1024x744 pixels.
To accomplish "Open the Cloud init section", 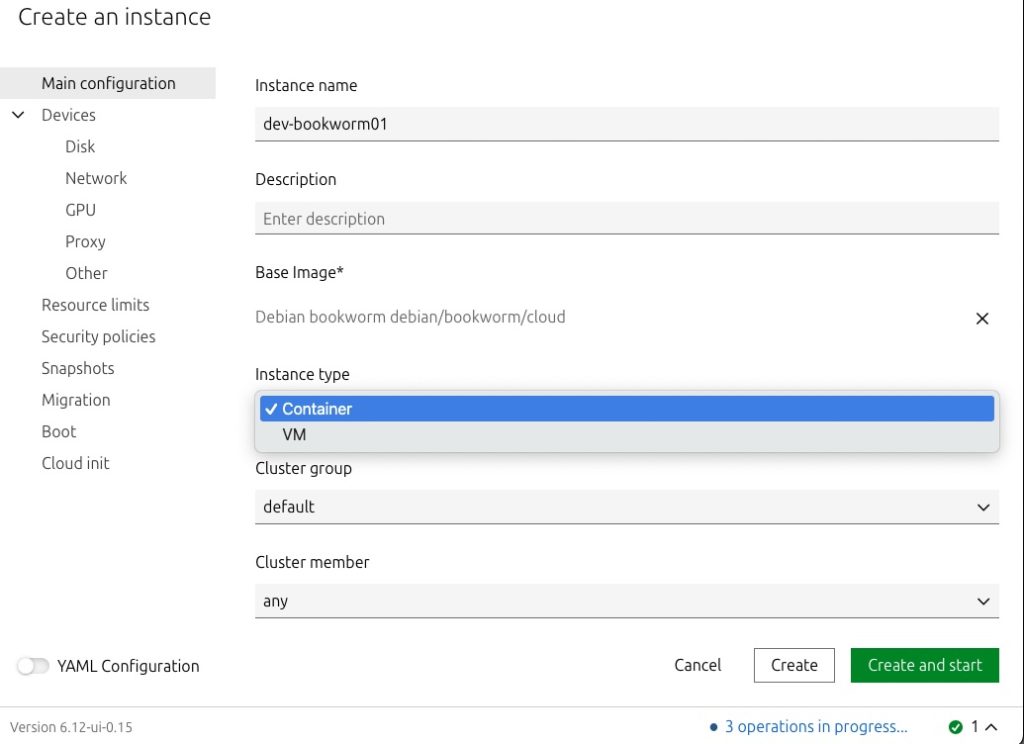I will pos(75,463).
